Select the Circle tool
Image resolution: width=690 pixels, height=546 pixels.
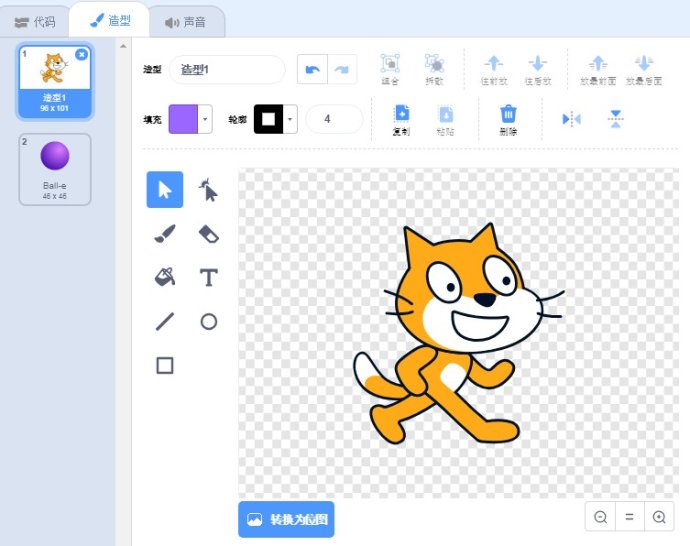click(209, 321)
